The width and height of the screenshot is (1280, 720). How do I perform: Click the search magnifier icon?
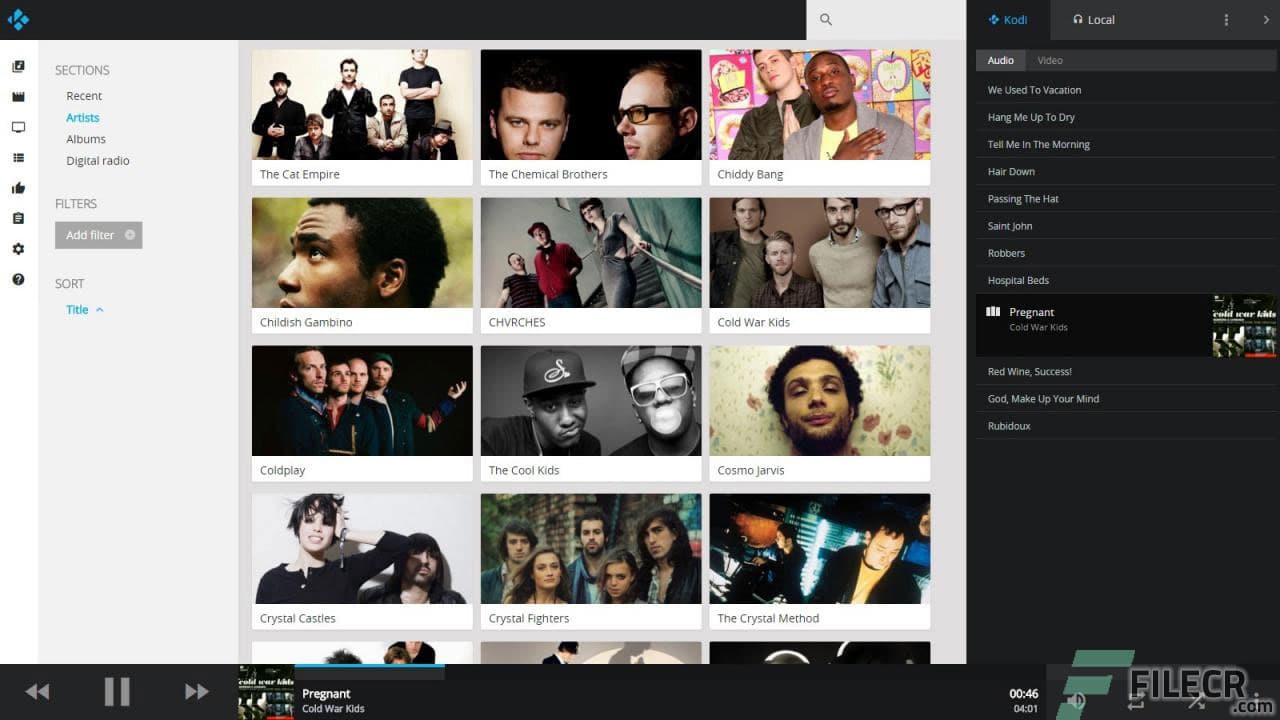tap(825, 19)
